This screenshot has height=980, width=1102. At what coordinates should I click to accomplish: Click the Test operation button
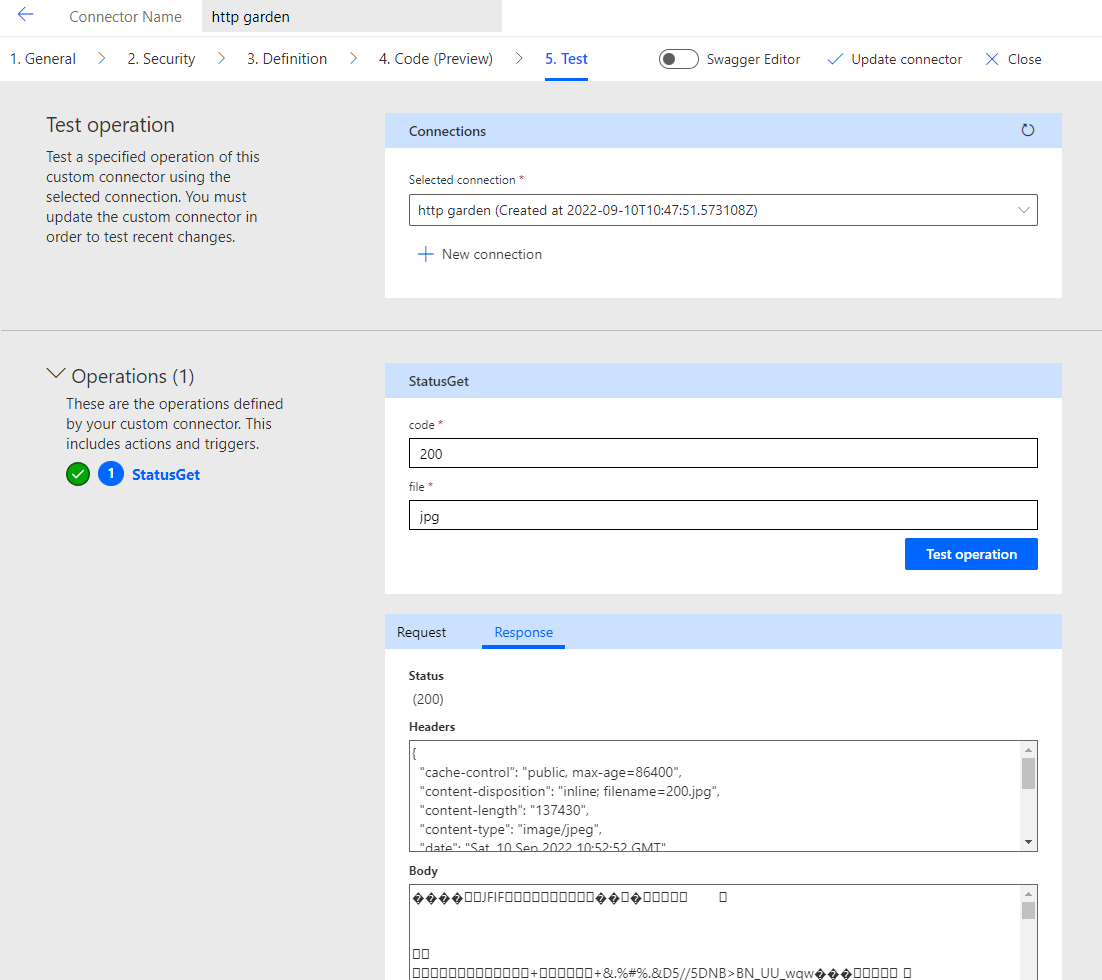tap(971, 554)
